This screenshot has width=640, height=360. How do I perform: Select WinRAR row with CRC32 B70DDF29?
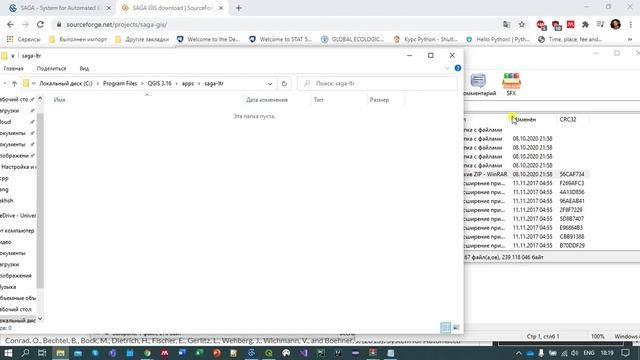tap(527, 246)
